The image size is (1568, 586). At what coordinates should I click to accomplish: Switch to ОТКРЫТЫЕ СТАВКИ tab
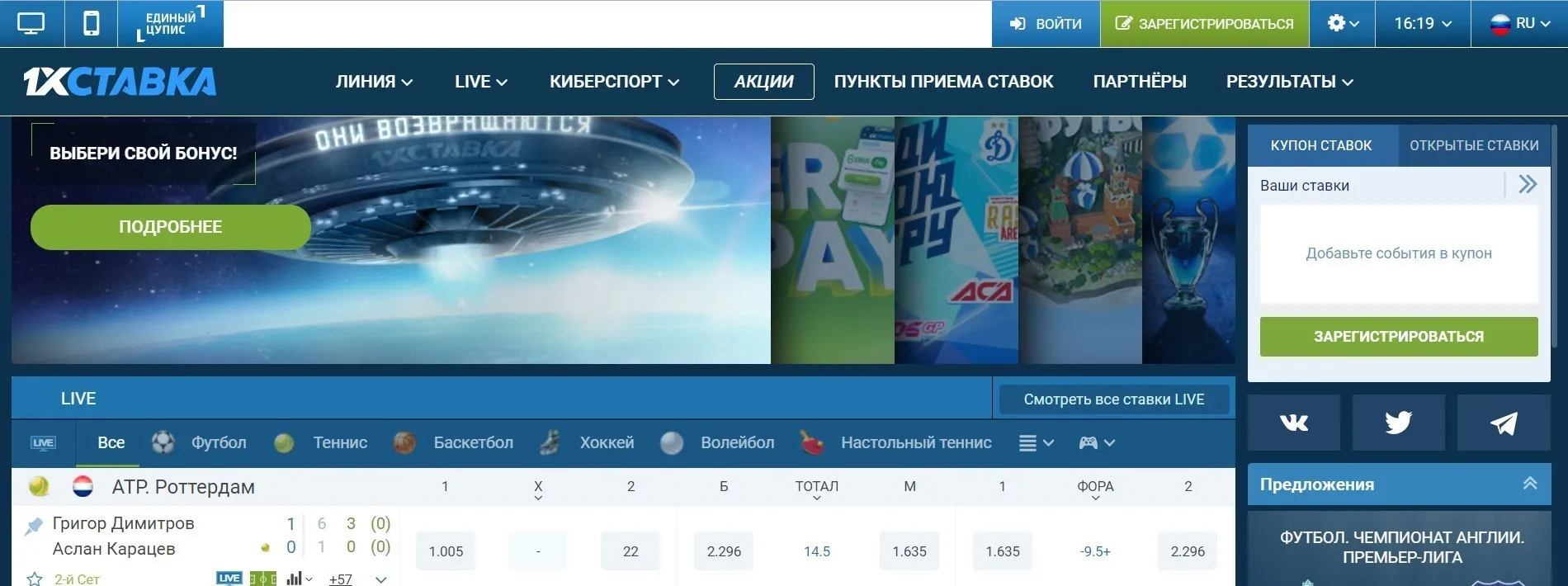click(x=1474, y=145)
